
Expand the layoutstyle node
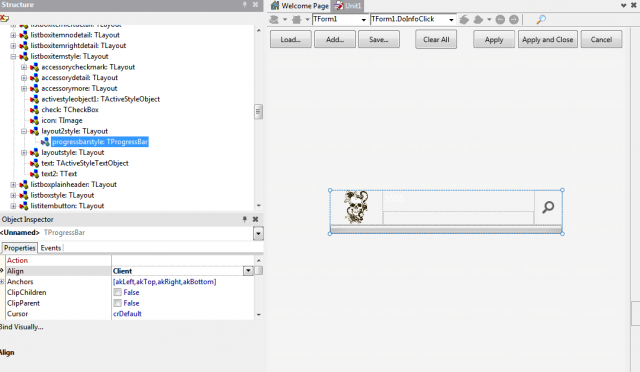pos(24,152)
